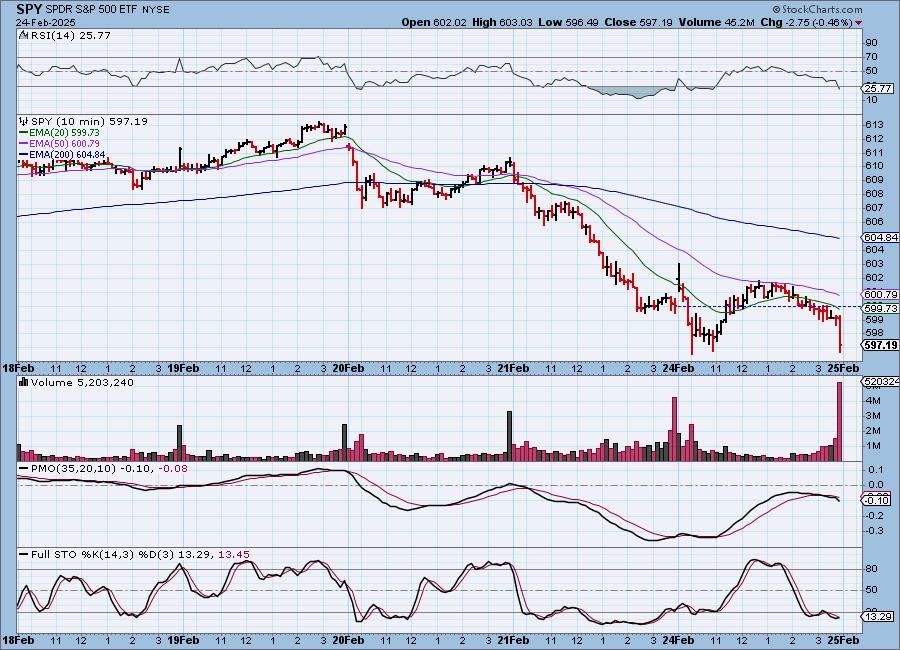
Task: Click the 4M volume axis label
Action: click(x=873, y=400)
